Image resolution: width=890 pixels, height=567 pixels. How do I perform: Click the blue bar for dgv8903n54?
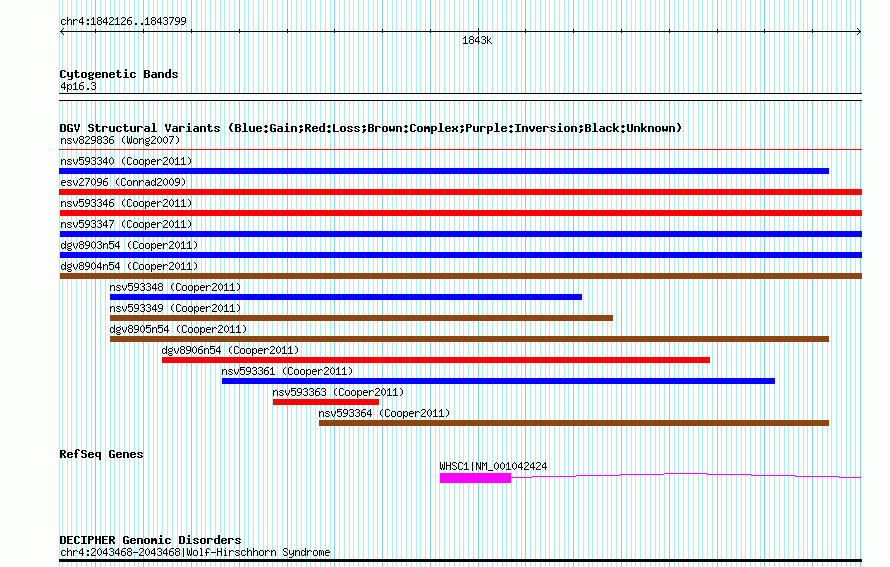460,255
